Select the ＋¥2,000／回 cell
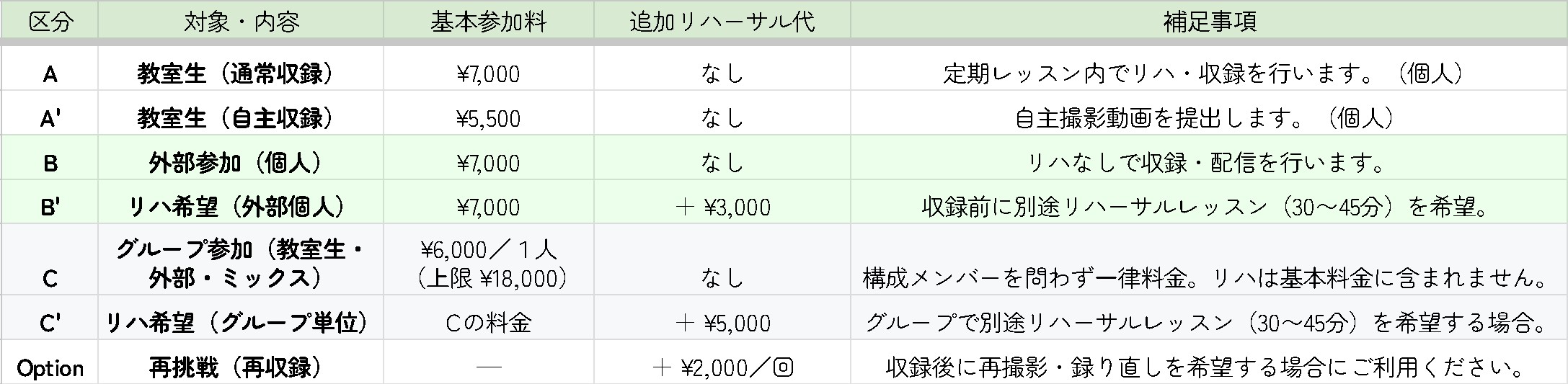The image size is (1568, 384). pyautogui.click(x=722, y=368)
